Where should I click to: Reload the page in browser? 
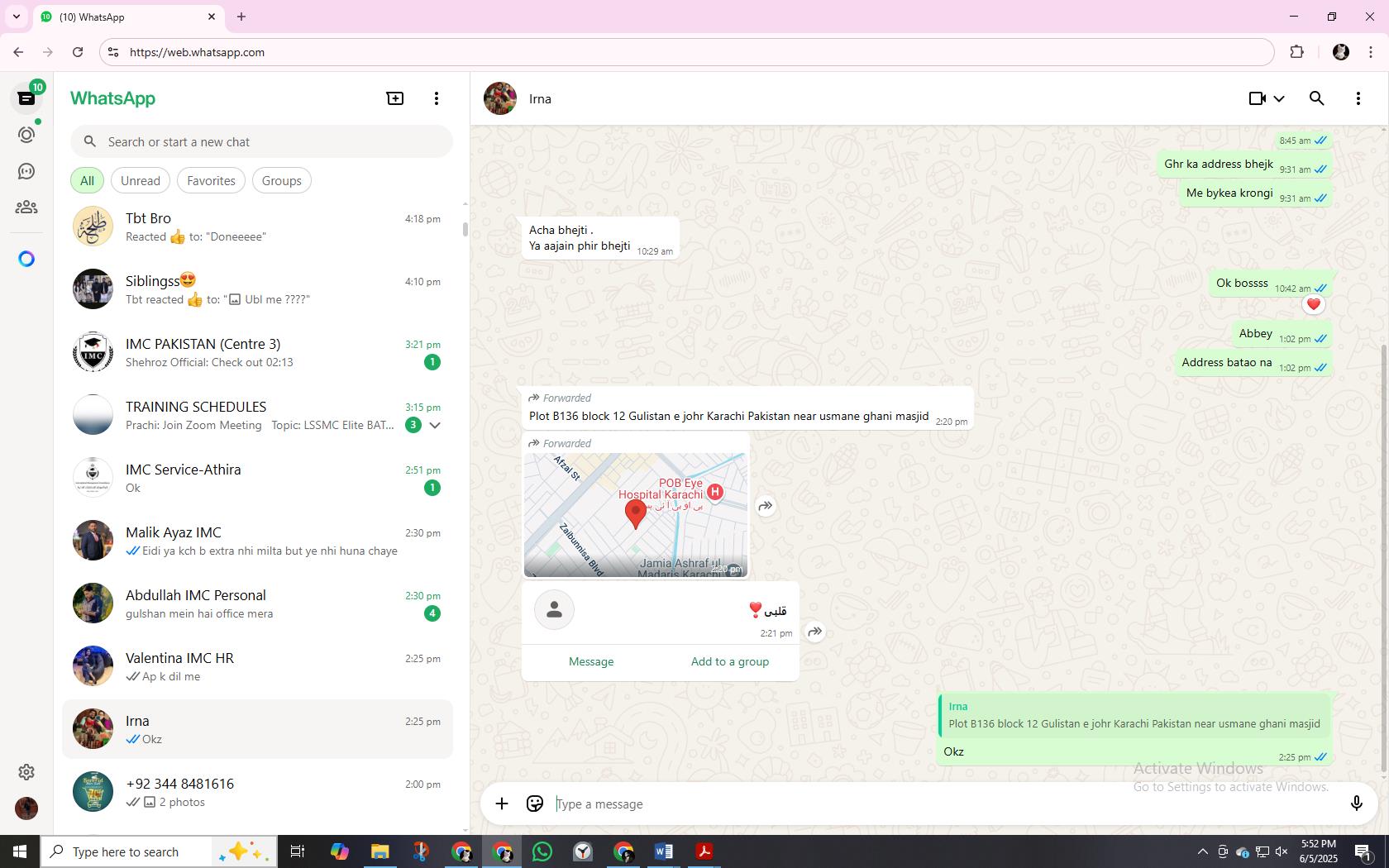coord(78,52)
